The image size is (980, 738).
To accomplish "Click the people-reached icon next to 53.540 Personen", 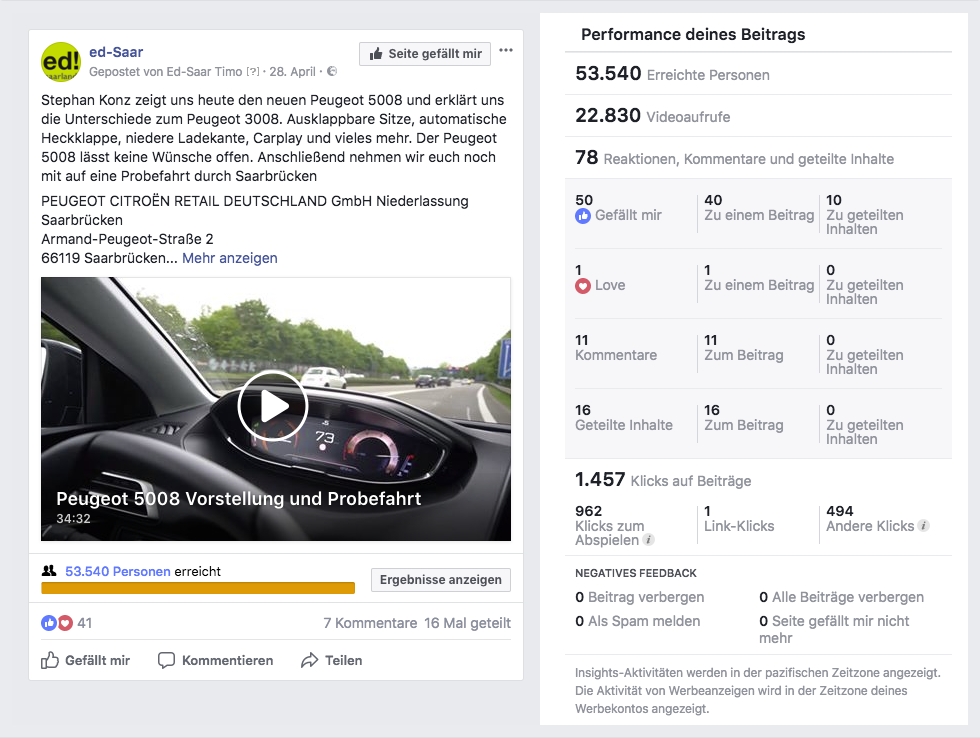I will tap(49, 571).
